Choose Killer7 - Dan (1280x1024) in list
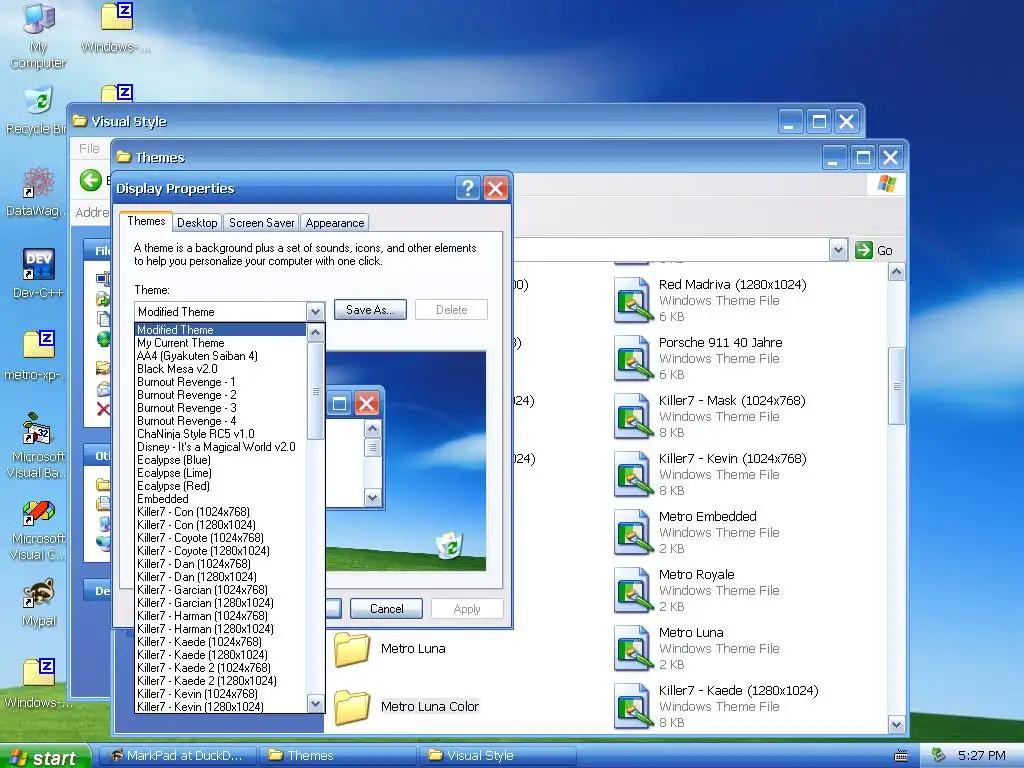 tap(221, 577)
